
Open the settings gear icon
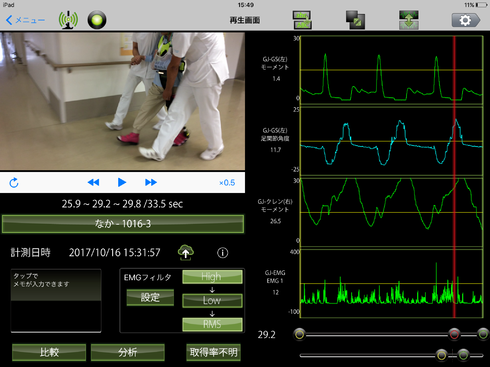point(466,20)
